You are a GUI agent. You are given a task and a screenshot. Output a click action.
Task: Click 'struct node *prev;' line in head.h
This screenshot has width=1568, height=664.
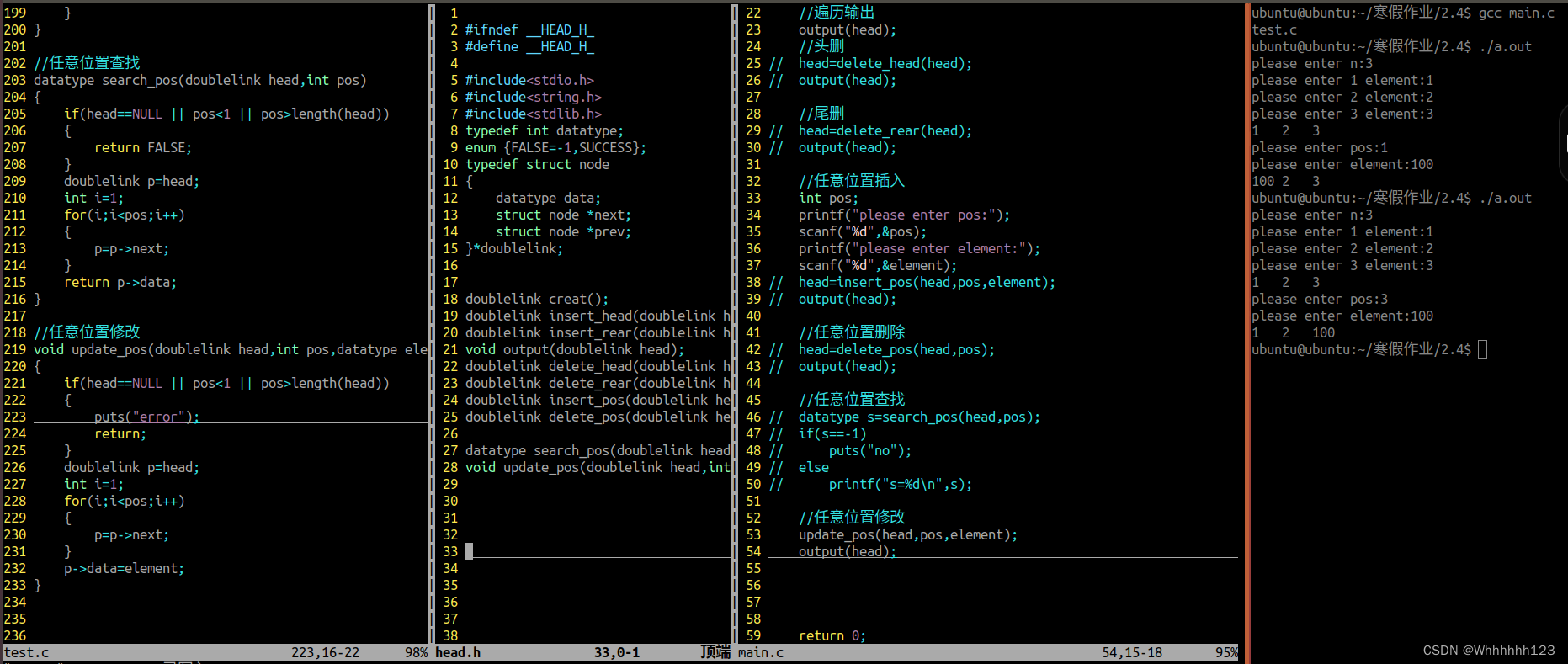tap(564, 231)
